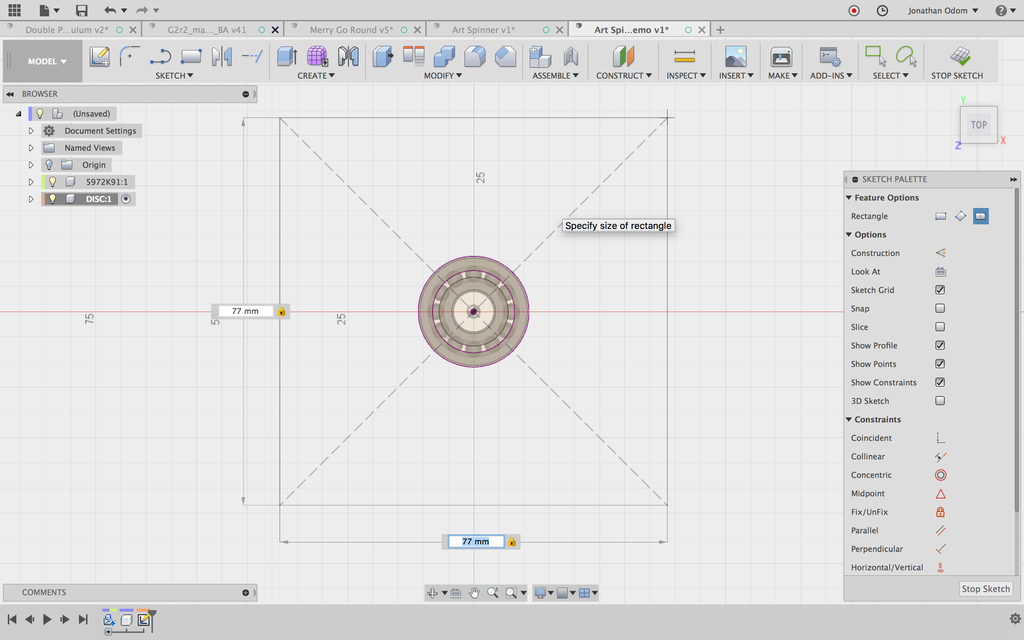The width and height of the screenshot is (1024, 640).
Task: Click the Construction line icon in palette
Action: [940, 253]
